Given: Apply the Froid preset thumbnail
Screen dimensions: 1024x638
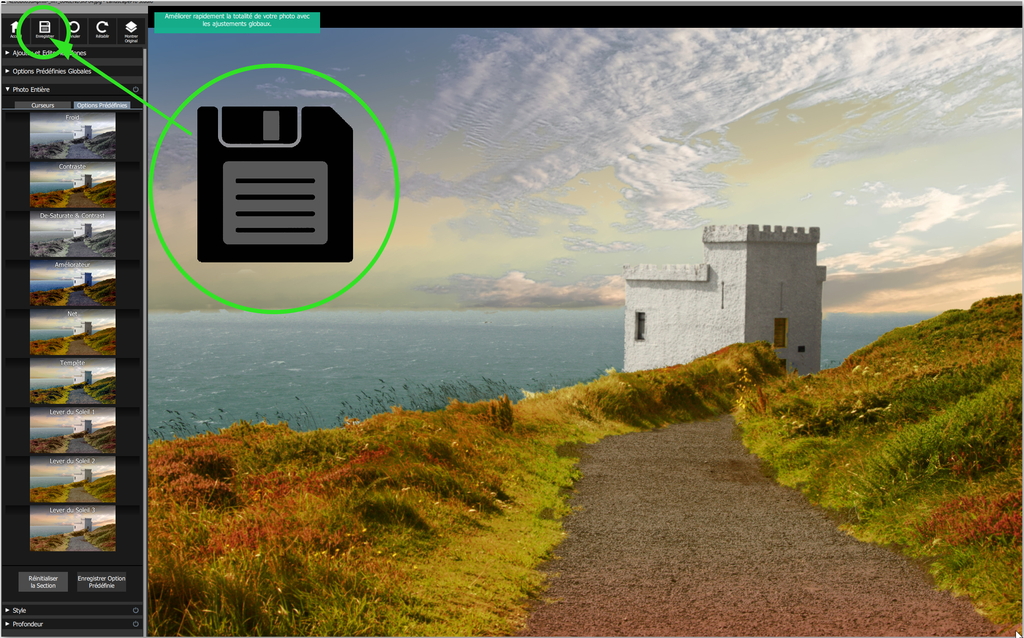Looking at the screenshot, I should (x=72, y=137).
